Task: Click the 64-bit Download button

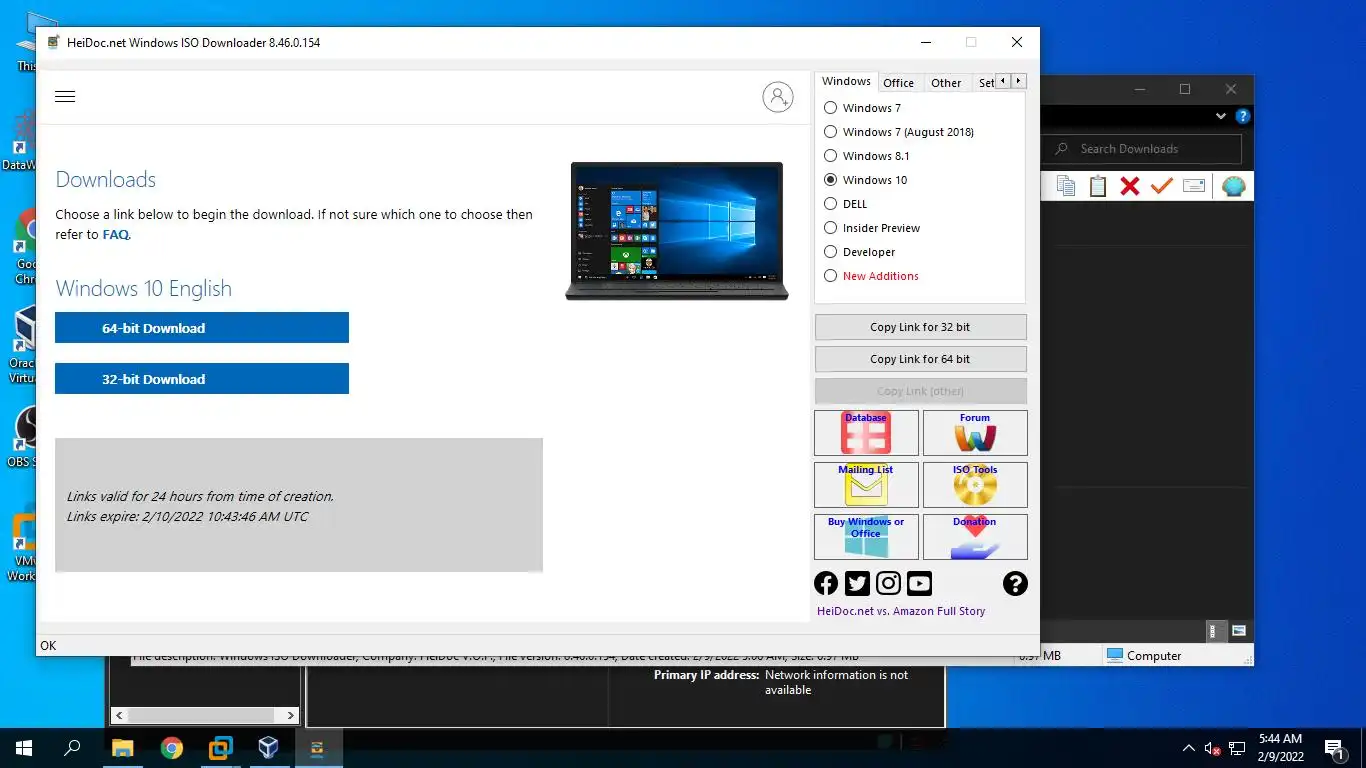Action: 202,328
